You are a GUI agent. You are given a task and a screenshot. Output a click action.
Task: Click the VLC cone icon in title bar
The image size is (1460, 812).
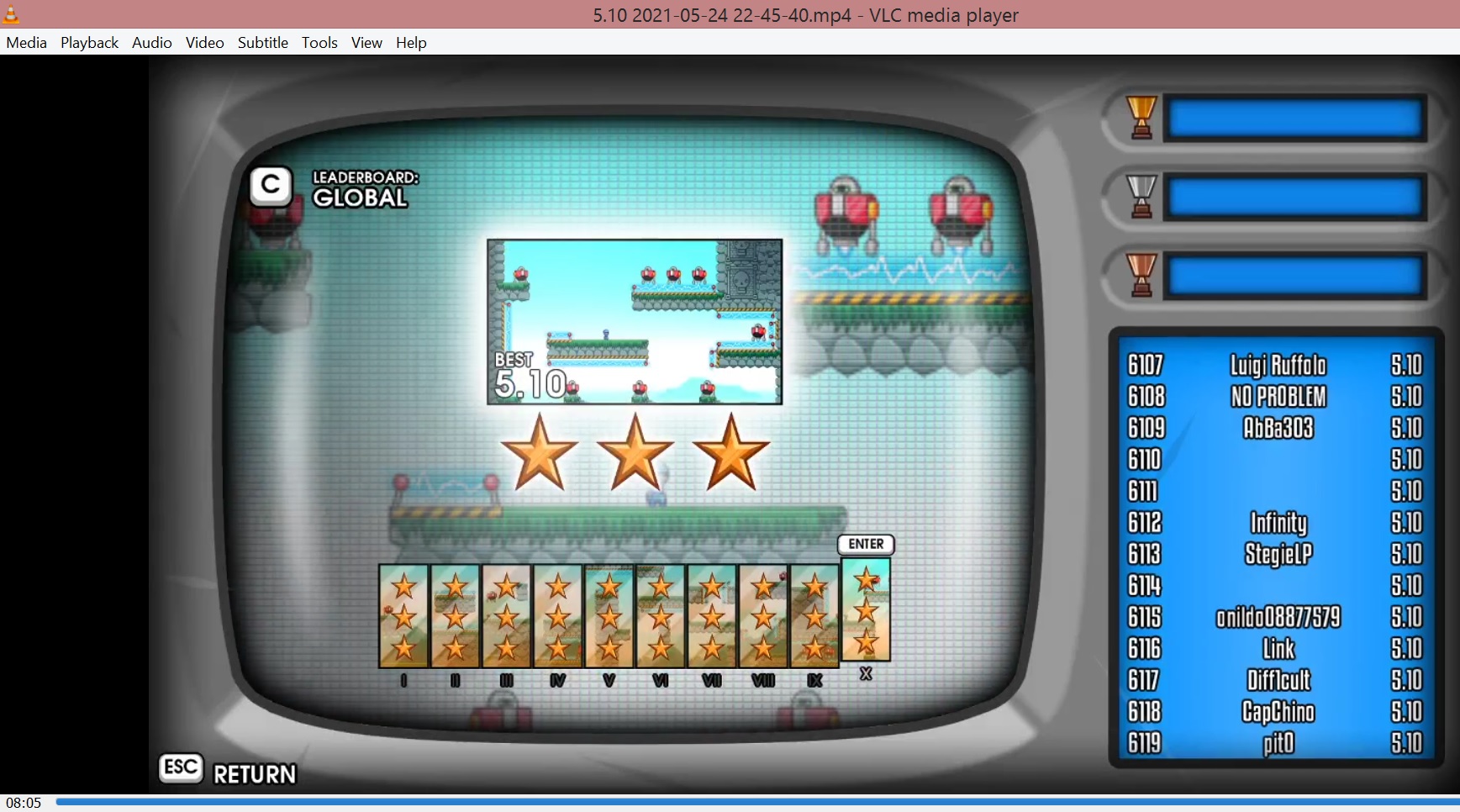(x=11, y=14)
